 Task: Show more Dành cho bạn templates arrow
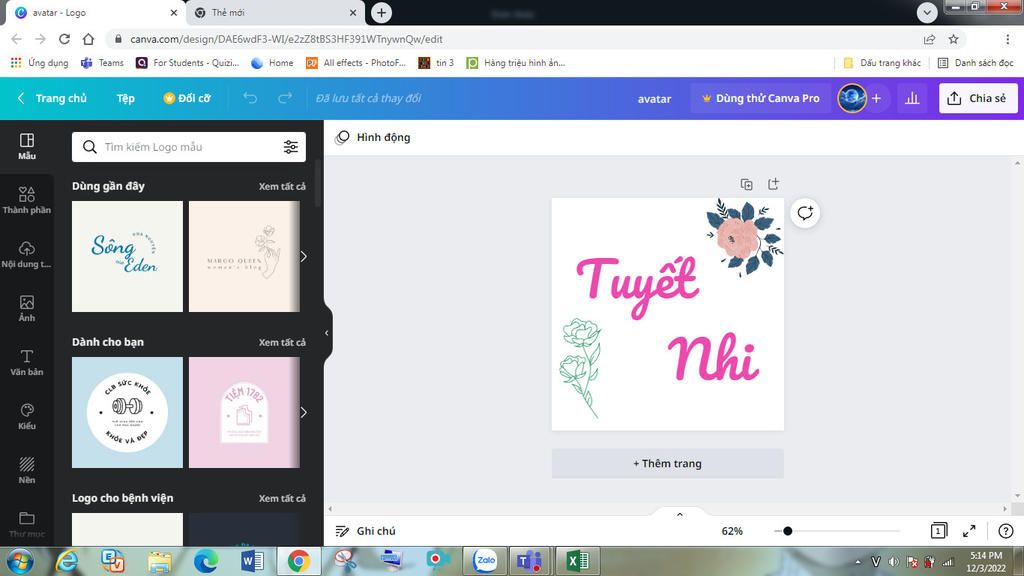click(x=303, y=412)
